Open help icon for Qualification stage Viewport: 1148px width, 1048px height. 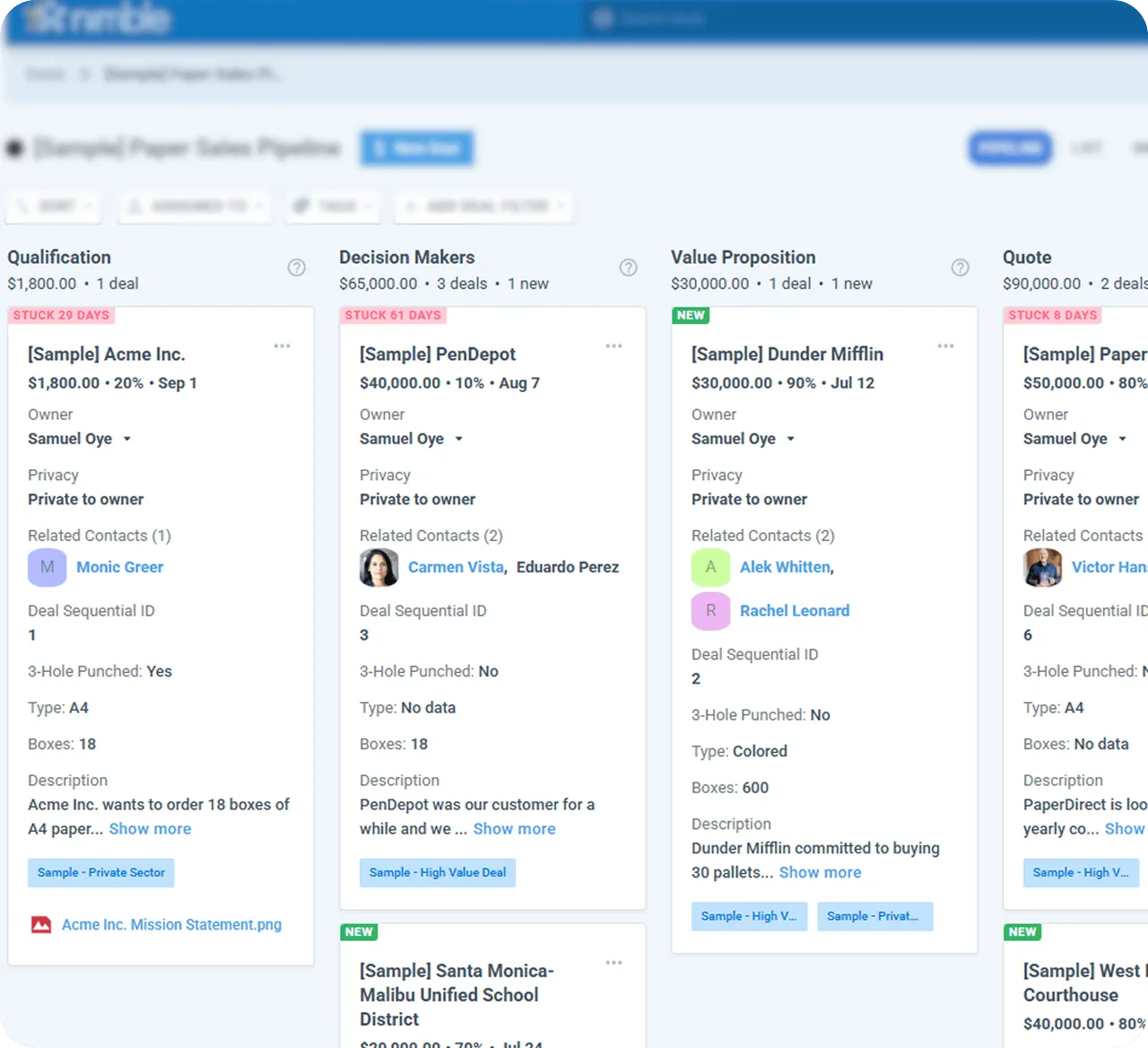click(x=296, y=267)
